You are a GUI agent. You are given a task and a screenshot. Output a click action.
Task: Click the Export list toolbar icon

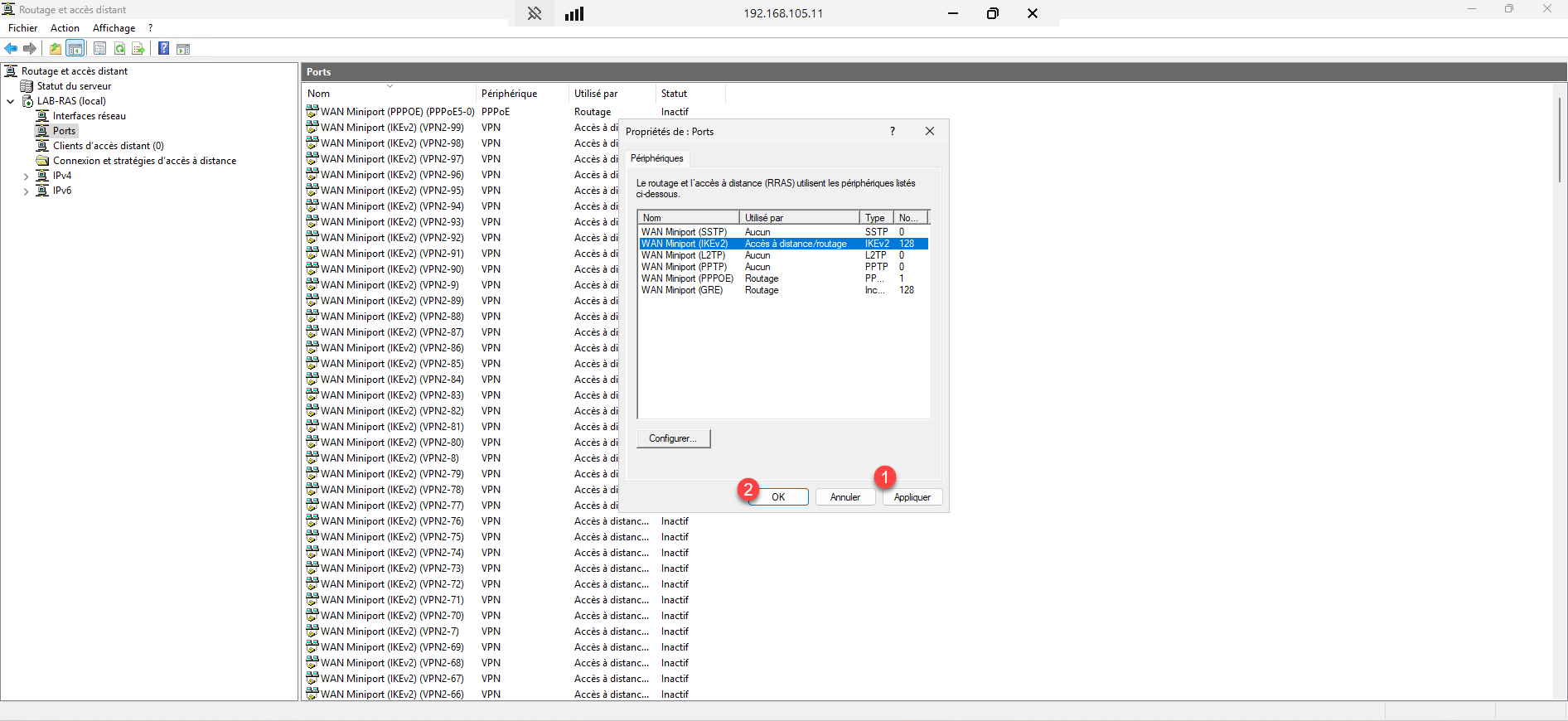pyautogui.click(x=138, y=49)
